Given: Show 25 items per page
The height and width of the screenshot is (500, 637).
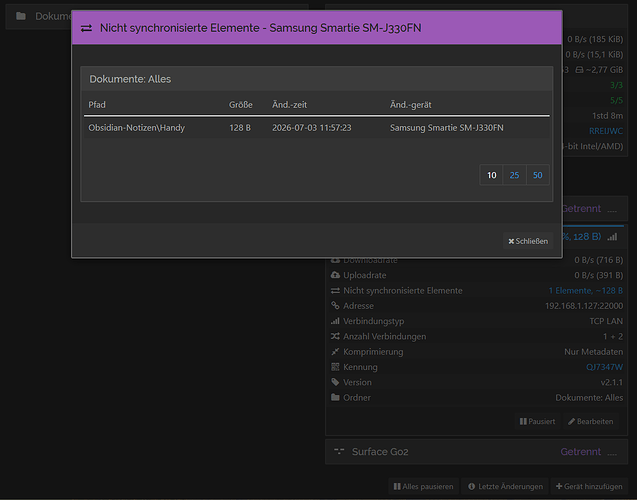Looking at the screenshot, I should [x=514, y=175].
